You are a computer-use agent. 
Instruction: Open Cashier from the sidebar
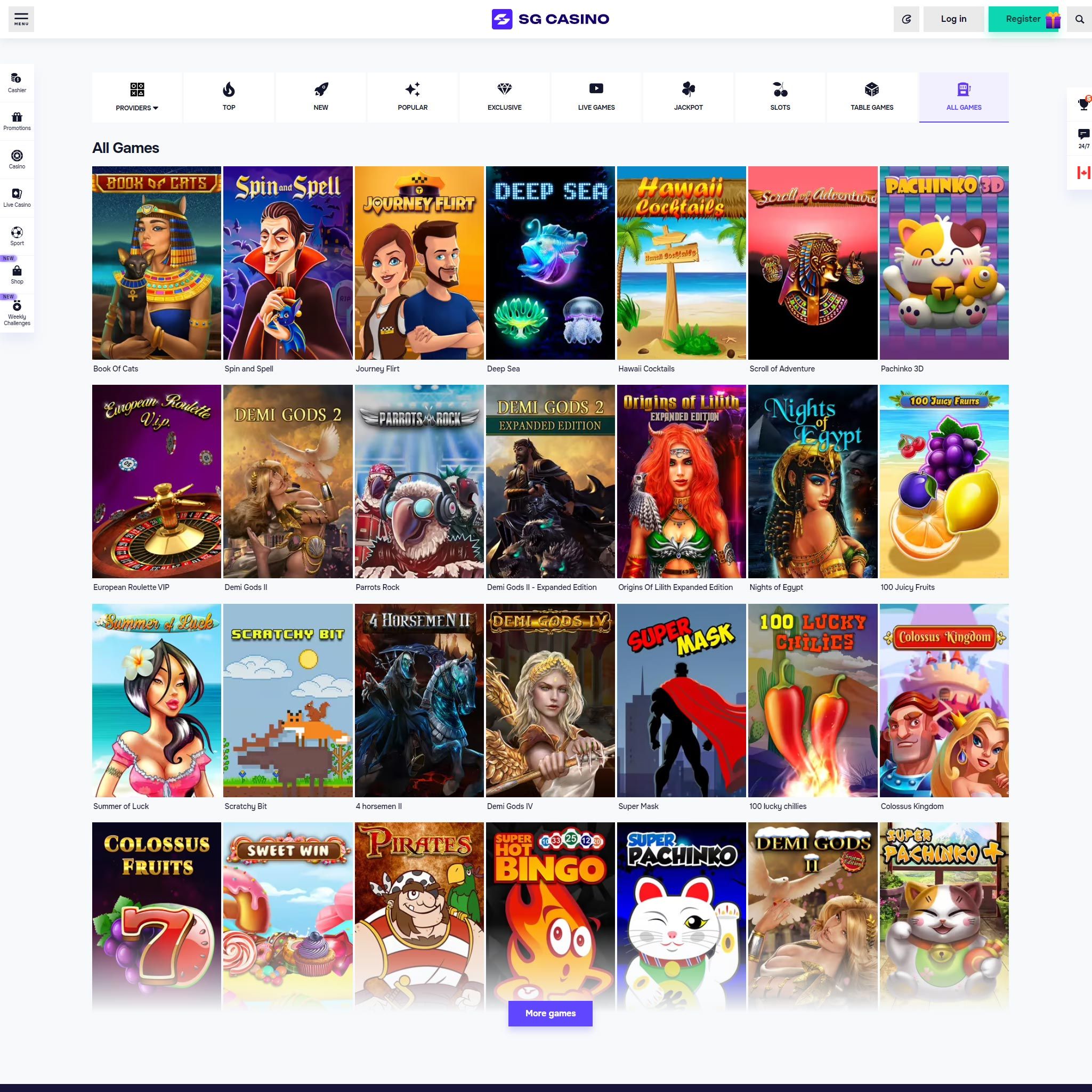[x=17, y=83]
